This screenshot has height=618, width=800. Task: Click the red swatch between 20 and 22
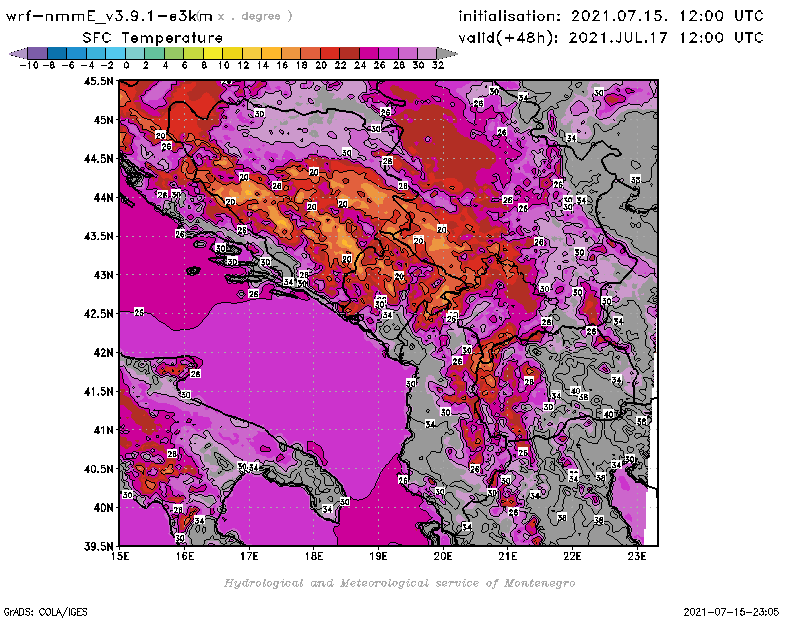(330, 53)
